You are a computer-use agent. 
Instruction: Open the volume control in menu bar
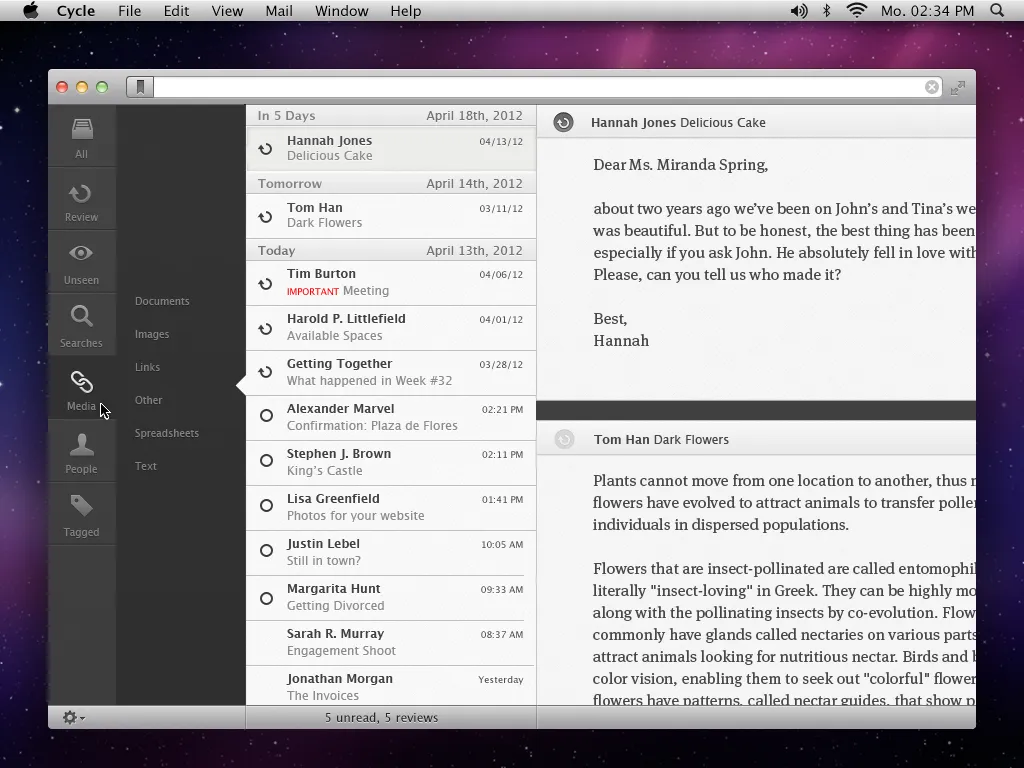click(799, 10)
